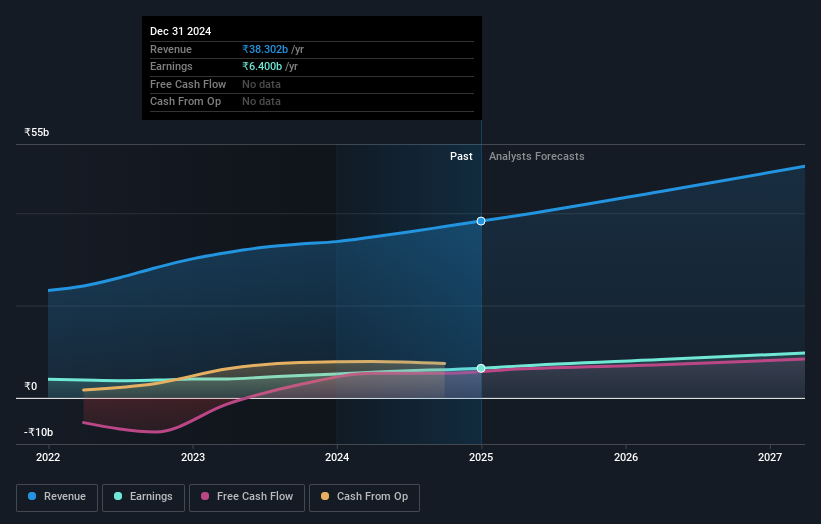821x524 pixels.
Task: Toggle the Cash From Op legend button
Action: [x=364, y=497]
